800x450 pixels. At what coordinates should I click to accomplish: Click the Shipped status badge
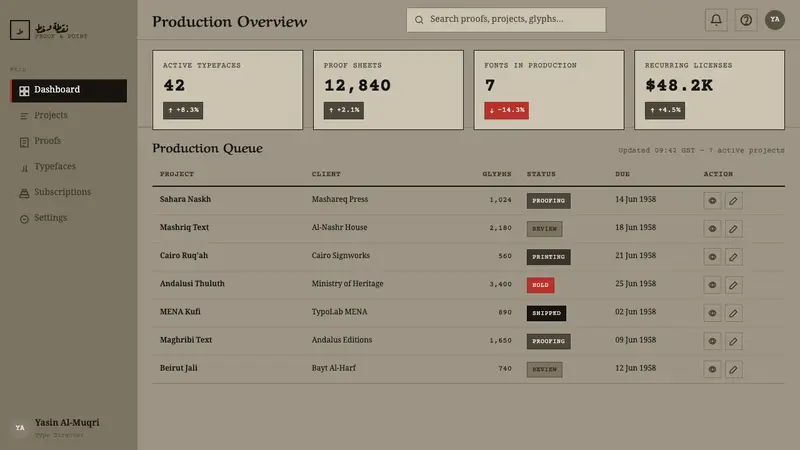pos(546,313)
